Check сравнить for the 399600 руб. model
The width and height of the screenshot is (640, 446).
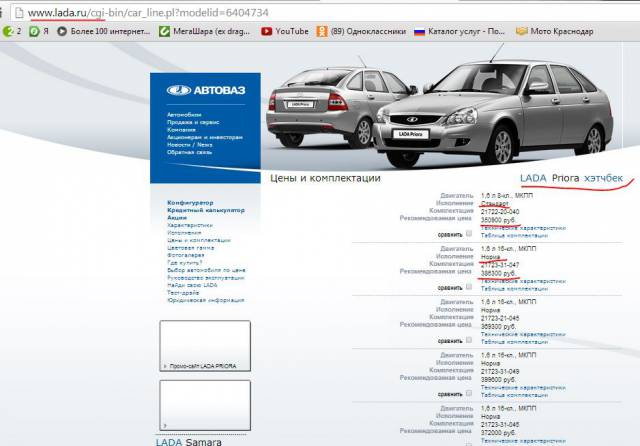coord(468,393)
